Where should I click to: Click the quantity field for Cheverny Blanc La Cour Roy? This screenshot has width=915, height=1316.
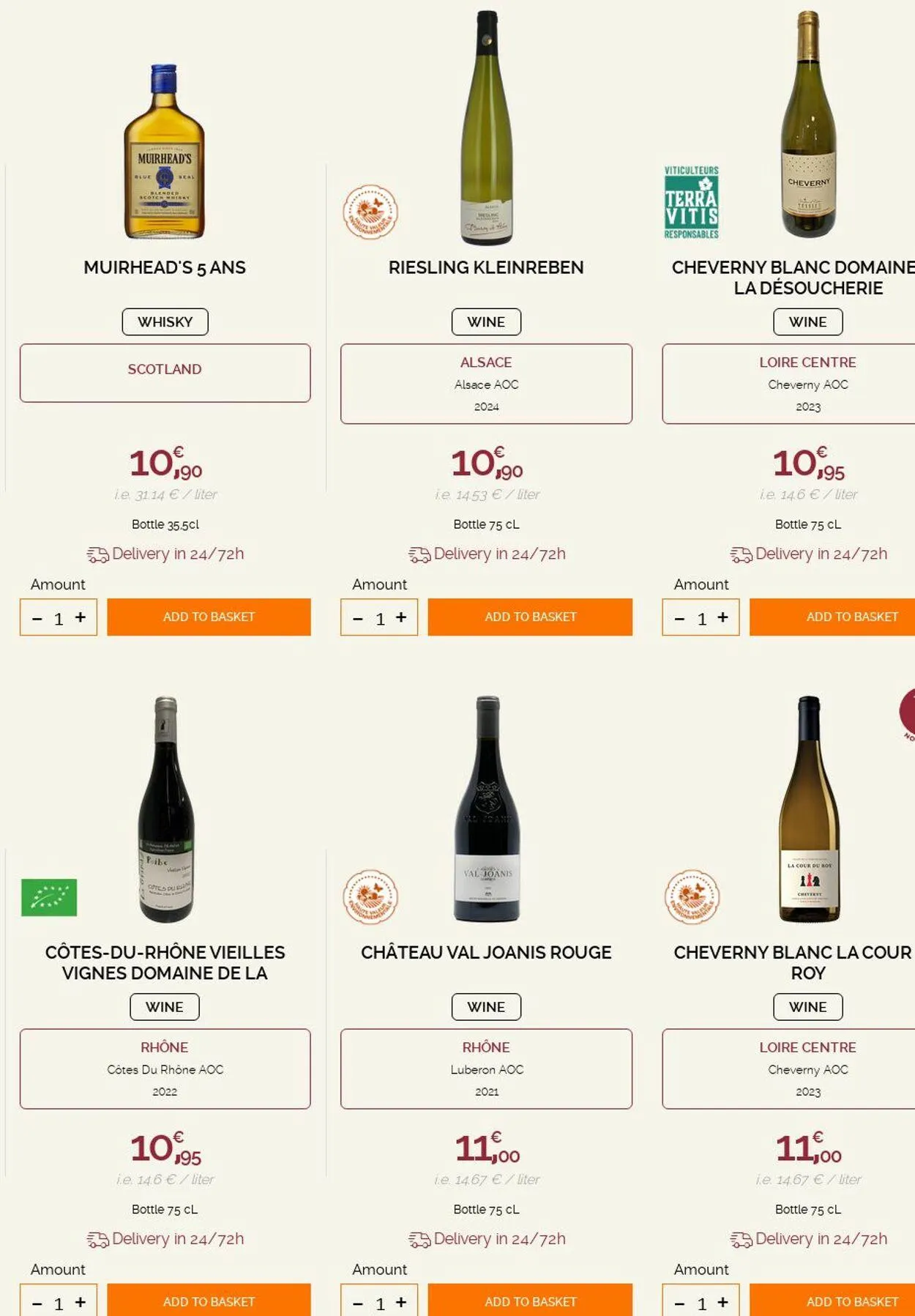(x=702, y=1304)
